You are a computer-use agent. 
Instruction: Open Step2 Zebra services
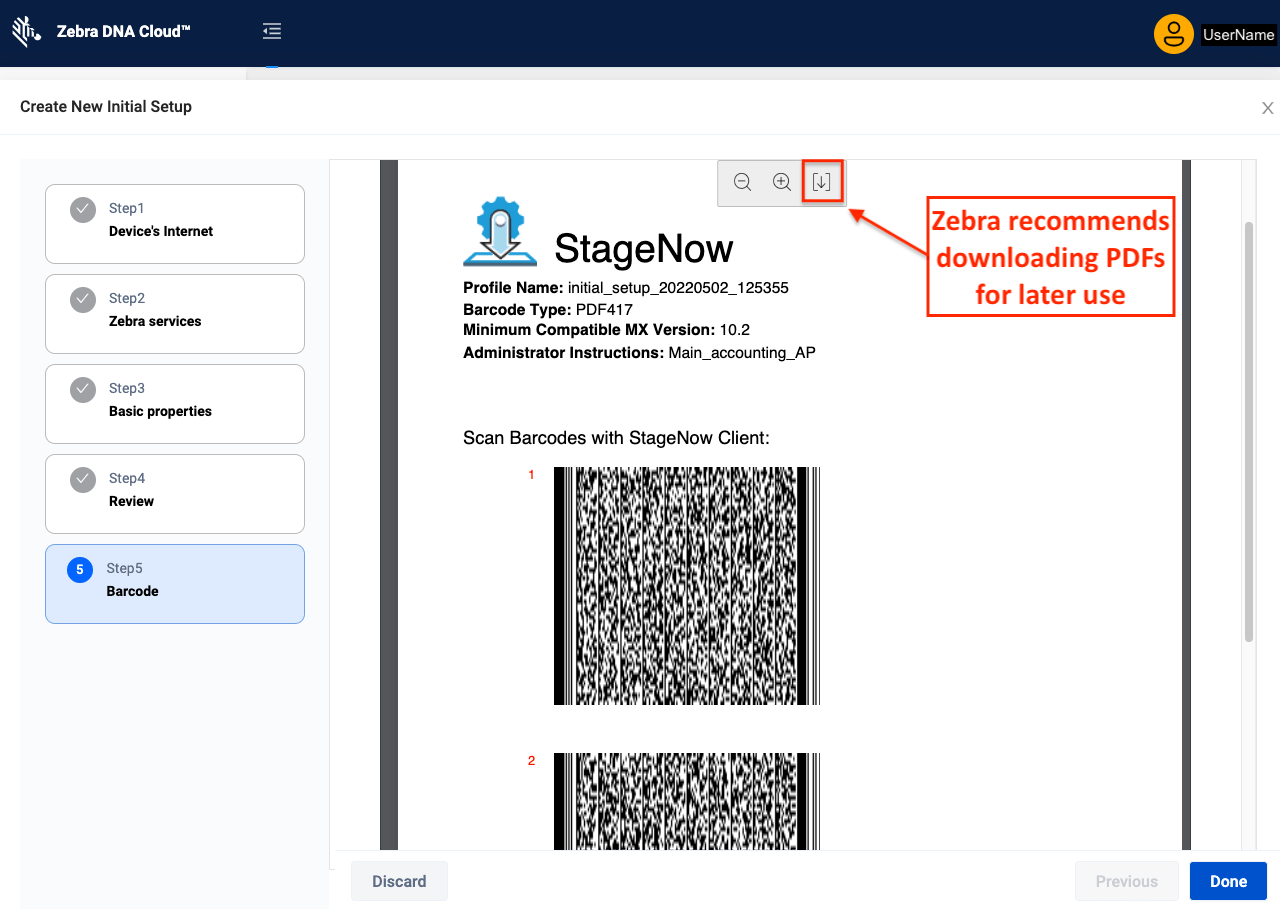[x=175, y=314]
